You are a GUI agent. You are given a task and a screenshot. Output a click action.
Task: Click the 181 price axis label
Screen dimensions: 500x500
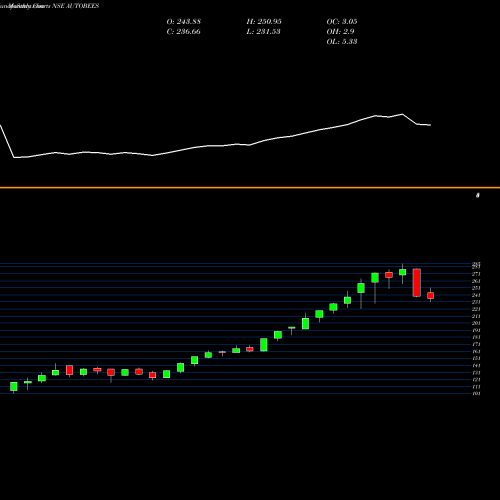[476, 337]
